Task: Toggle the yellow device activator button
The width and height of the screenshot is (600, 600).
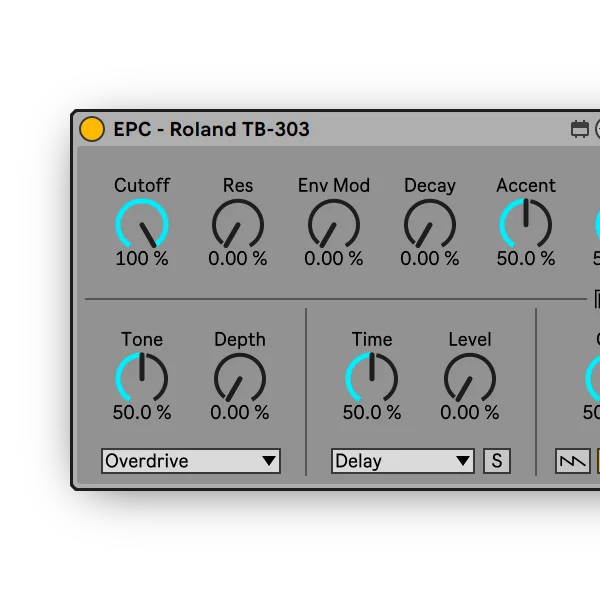Action: 92,129
